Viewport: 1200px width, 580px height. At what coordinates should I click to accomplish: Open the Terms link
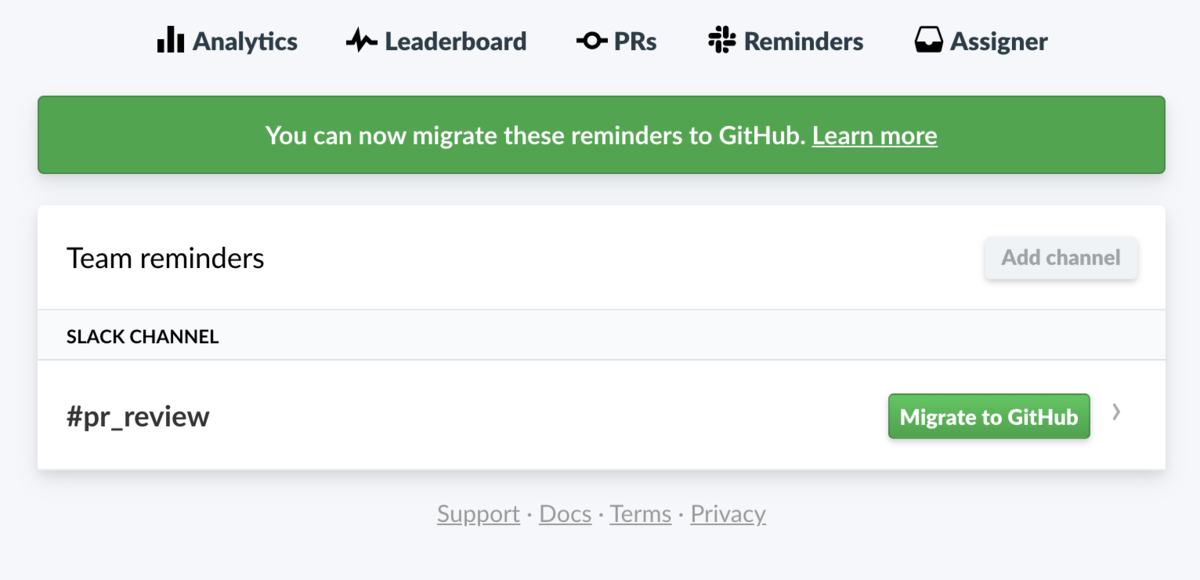pos(640,513)
